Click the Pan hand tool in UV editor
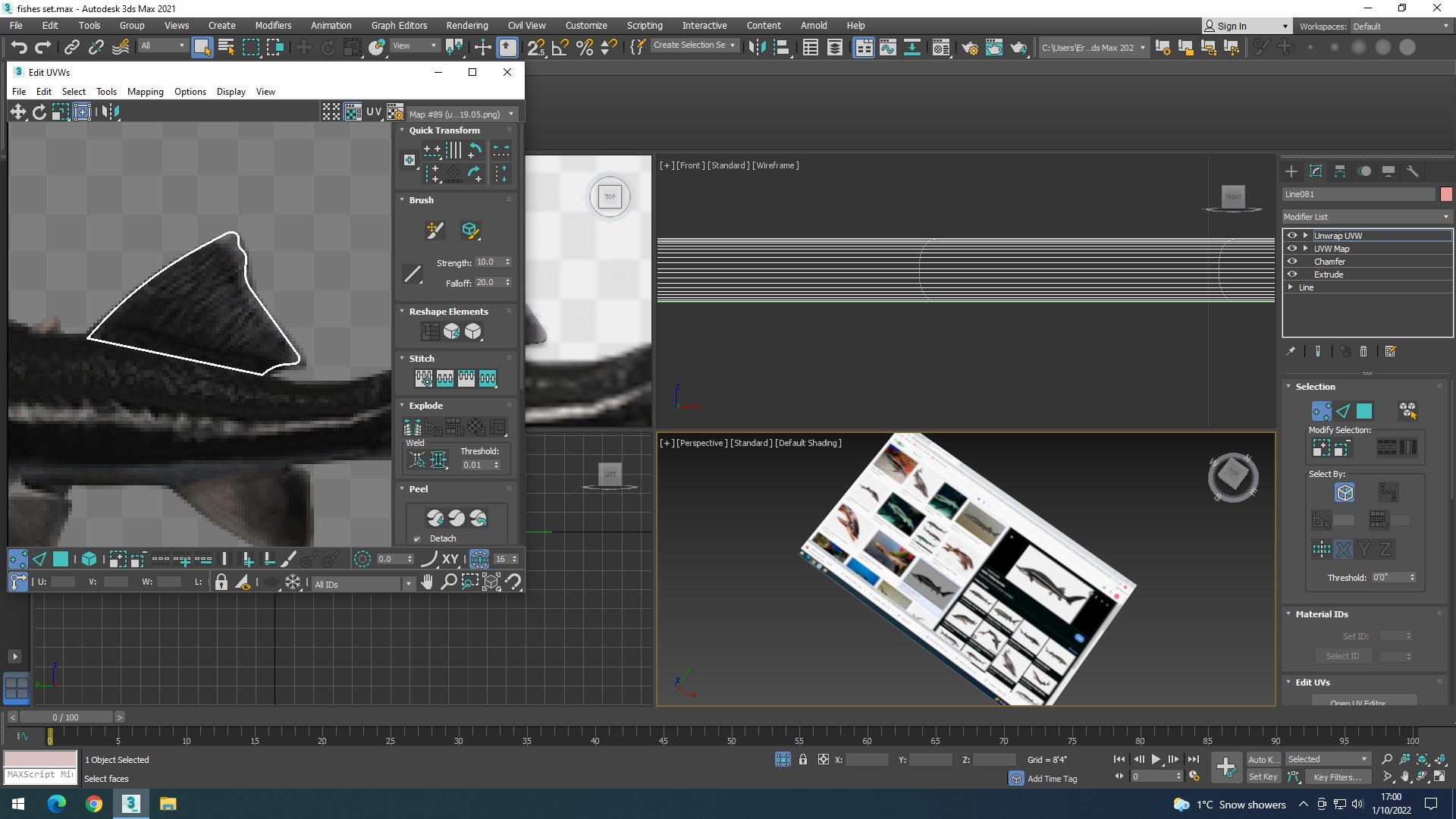The width and height of the screenshot is (1456, 819). pos(427,582)
